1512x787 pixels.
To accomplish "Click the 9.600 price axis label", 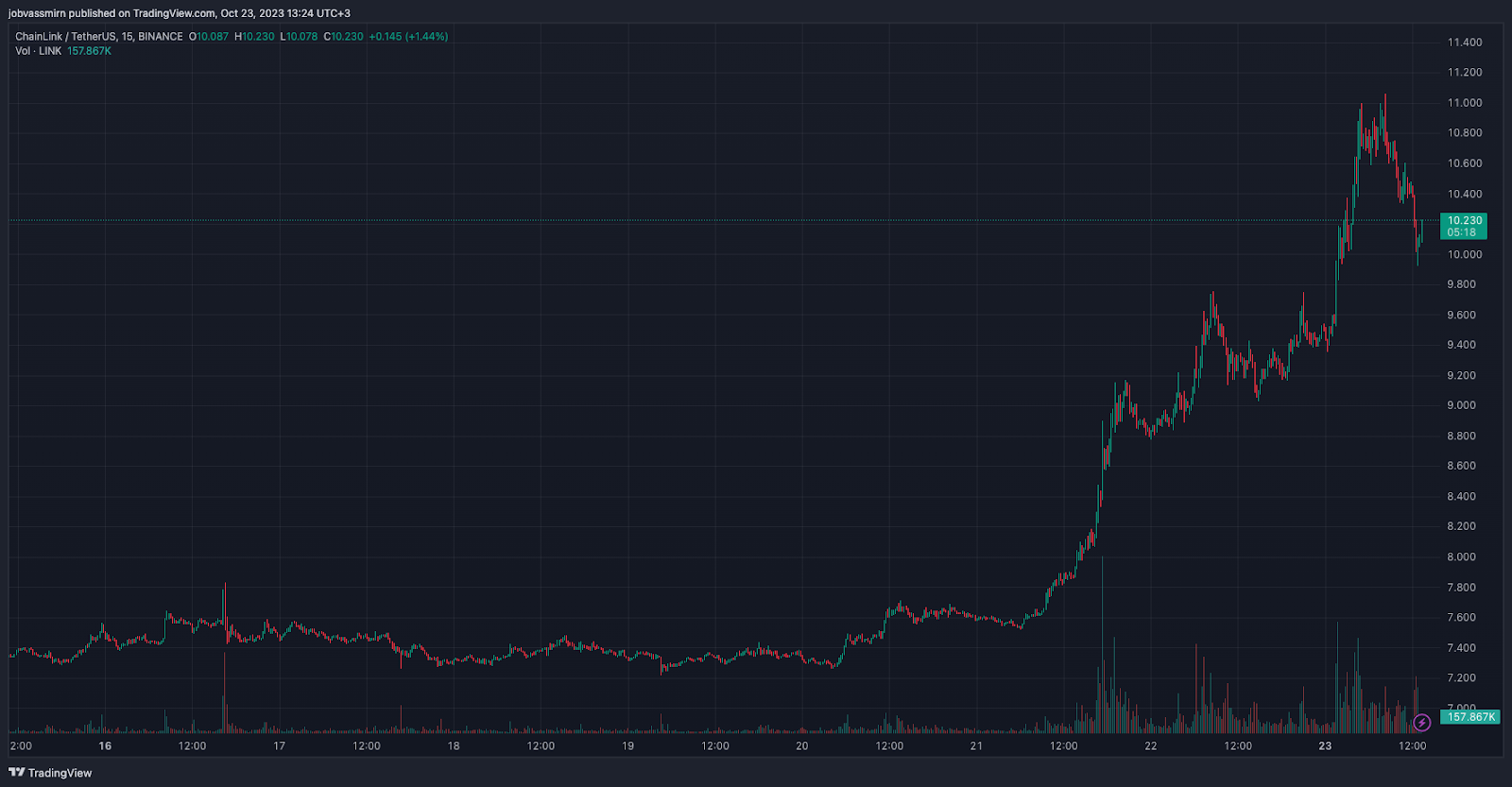I will pyautogui.click(x=1462, y=315).
